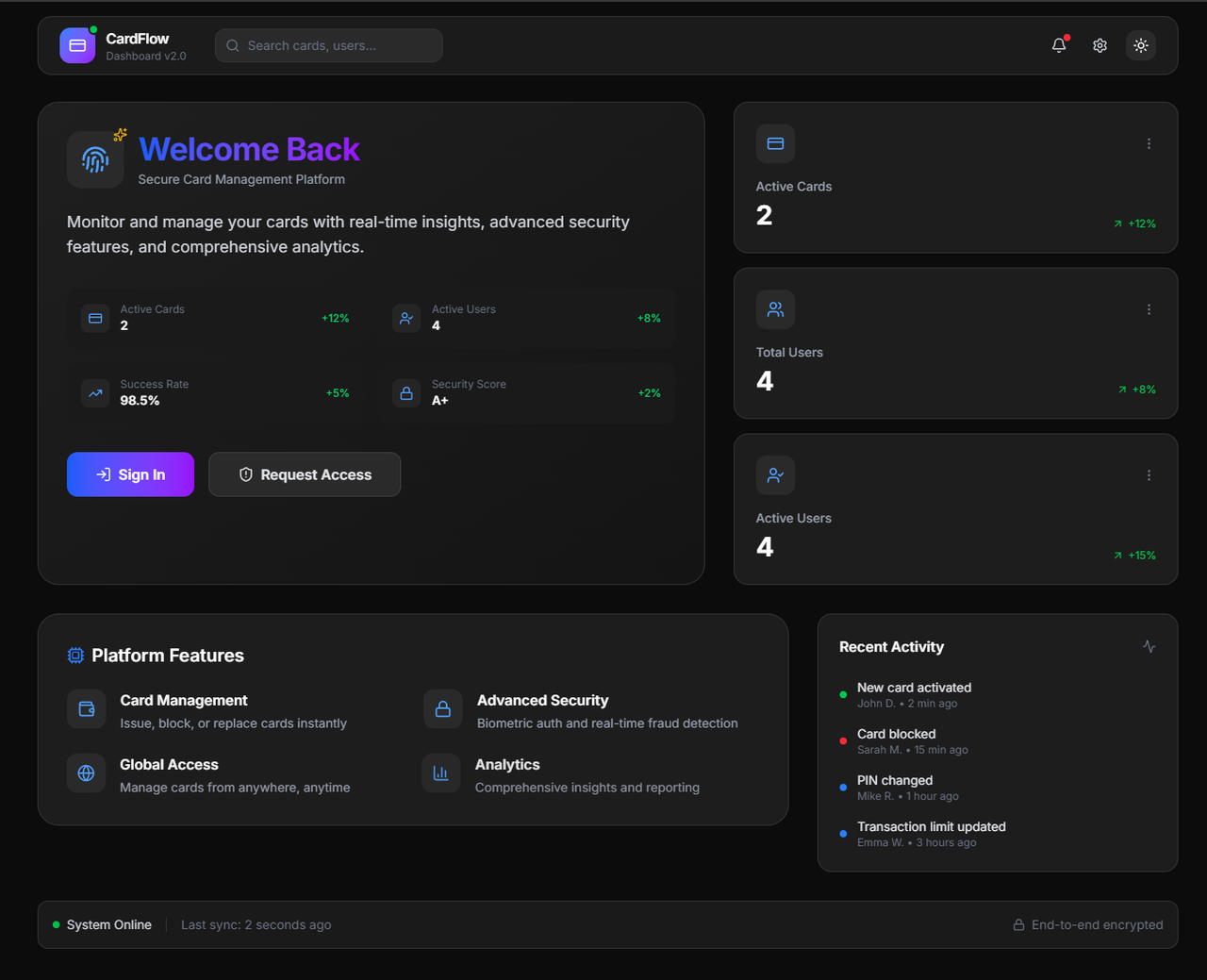Click the fingerprint icon beside Welcome Back
The image size is (1207, 980).
95,159
